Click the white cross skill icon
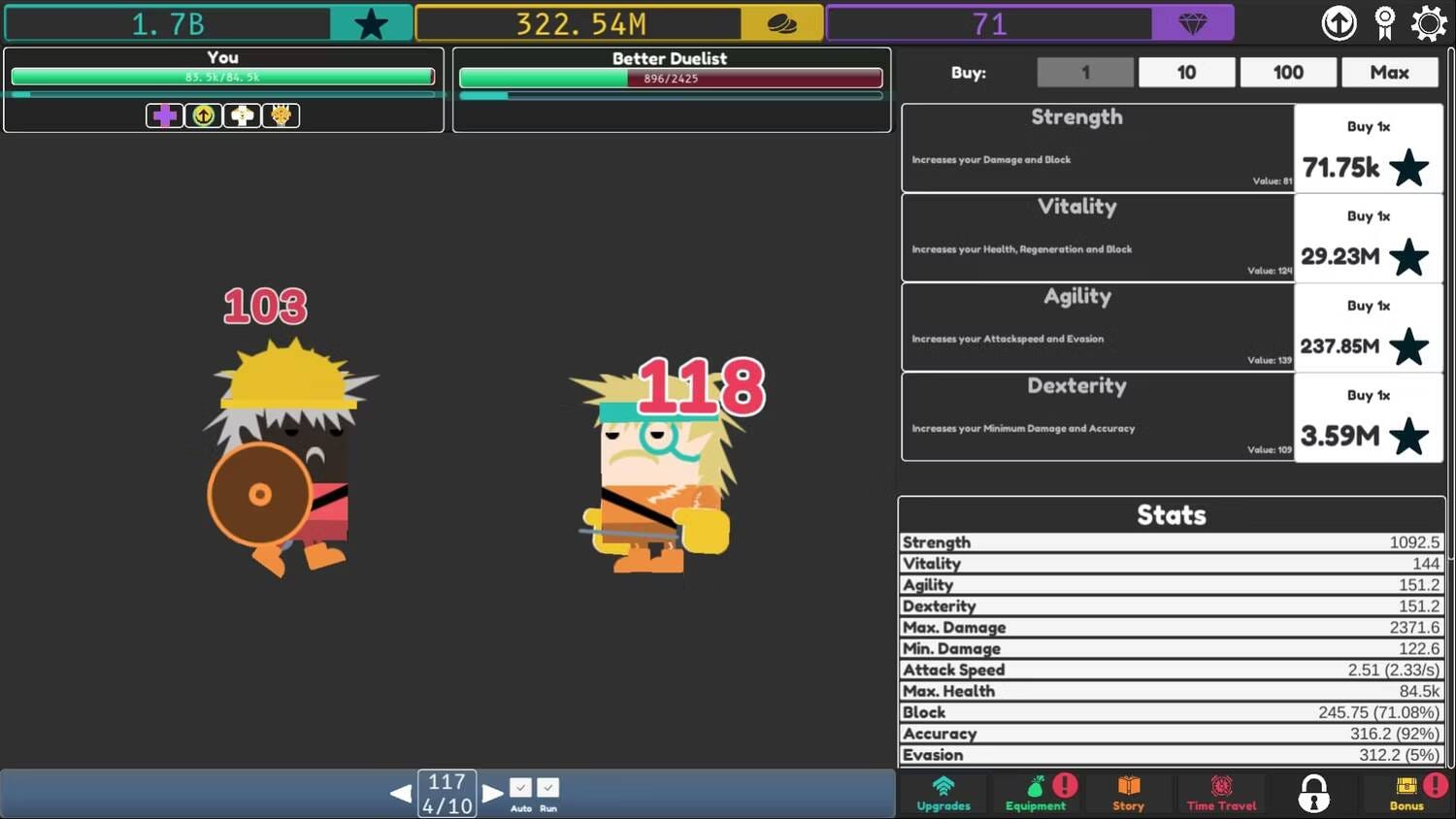Image resolution: width=1456 pixels, height=819 pixels. (x=243, y=115)
